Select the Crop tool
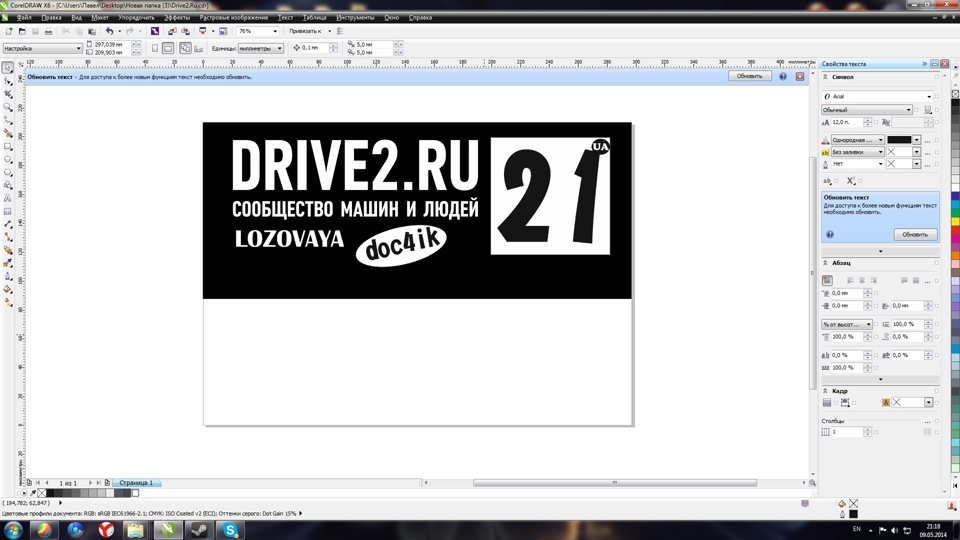Screen dimensions: 960x540 pyautogui.click(x=8, y=94)
